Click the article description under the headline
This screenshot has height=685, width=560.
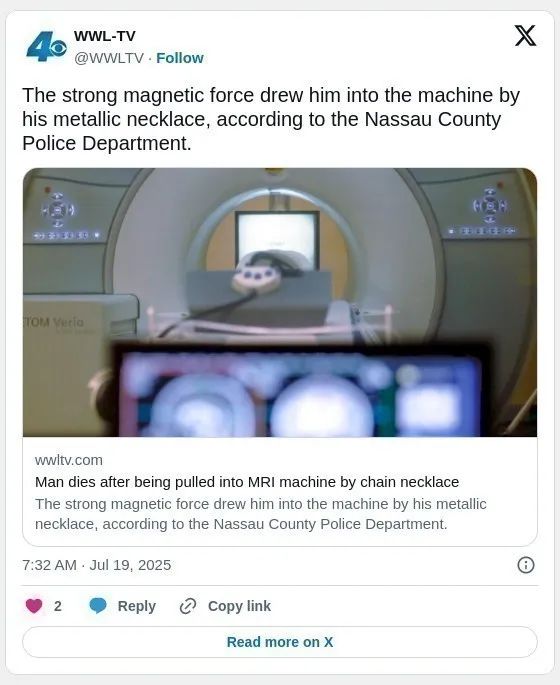261,514
